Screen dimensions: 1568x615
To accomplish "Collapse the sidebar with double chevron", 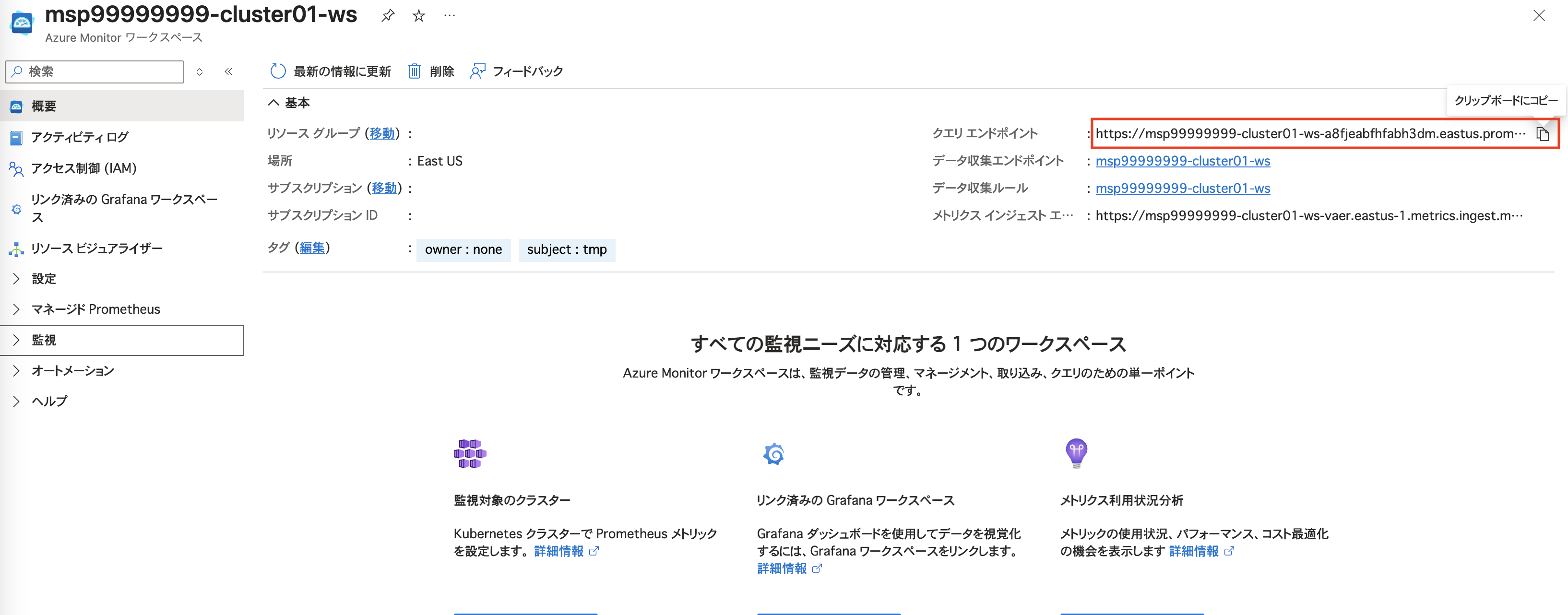I will (x=228, y=72).
